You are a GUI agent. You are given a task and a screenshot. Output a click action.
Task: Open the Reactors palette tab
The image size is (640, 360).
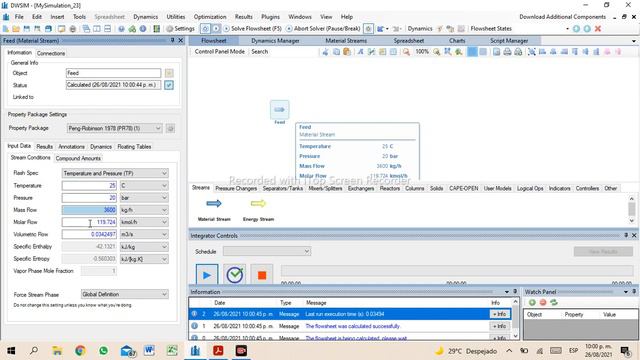click(390, 188)
